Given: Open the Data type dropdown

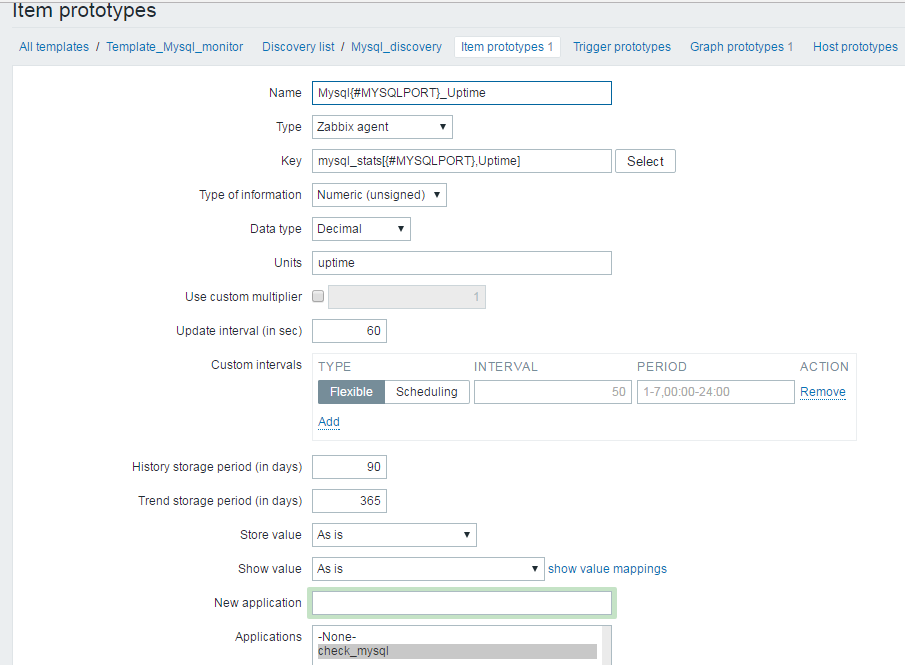Looking at the screenshot, I should click(361, 229).
